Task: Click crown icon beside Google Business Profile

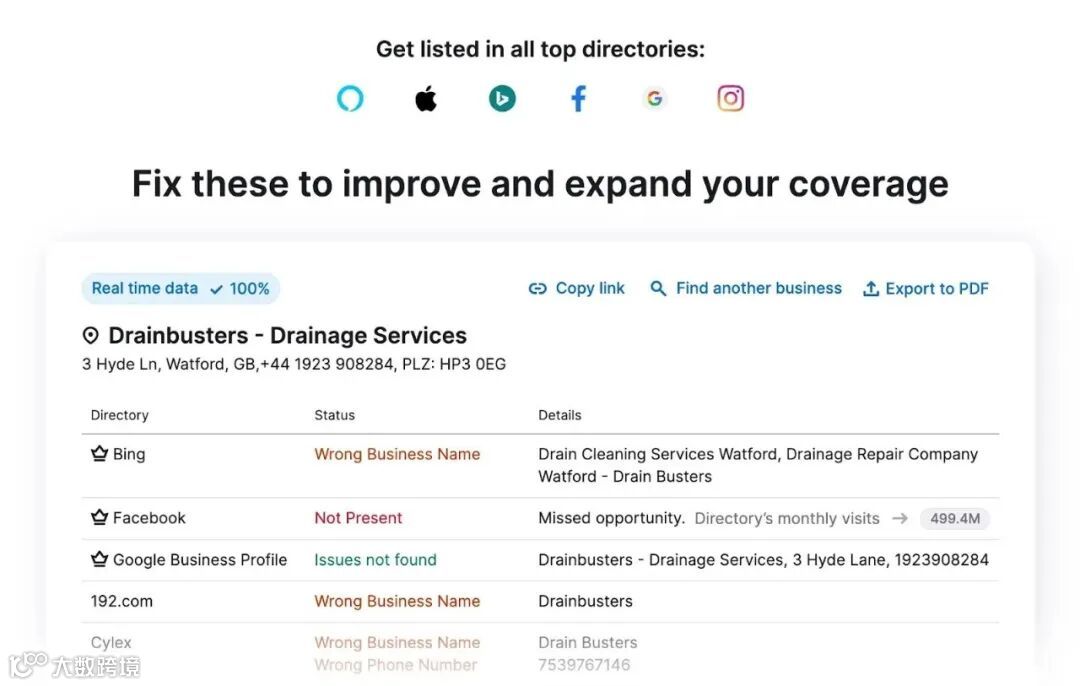Action: (99, 560)
